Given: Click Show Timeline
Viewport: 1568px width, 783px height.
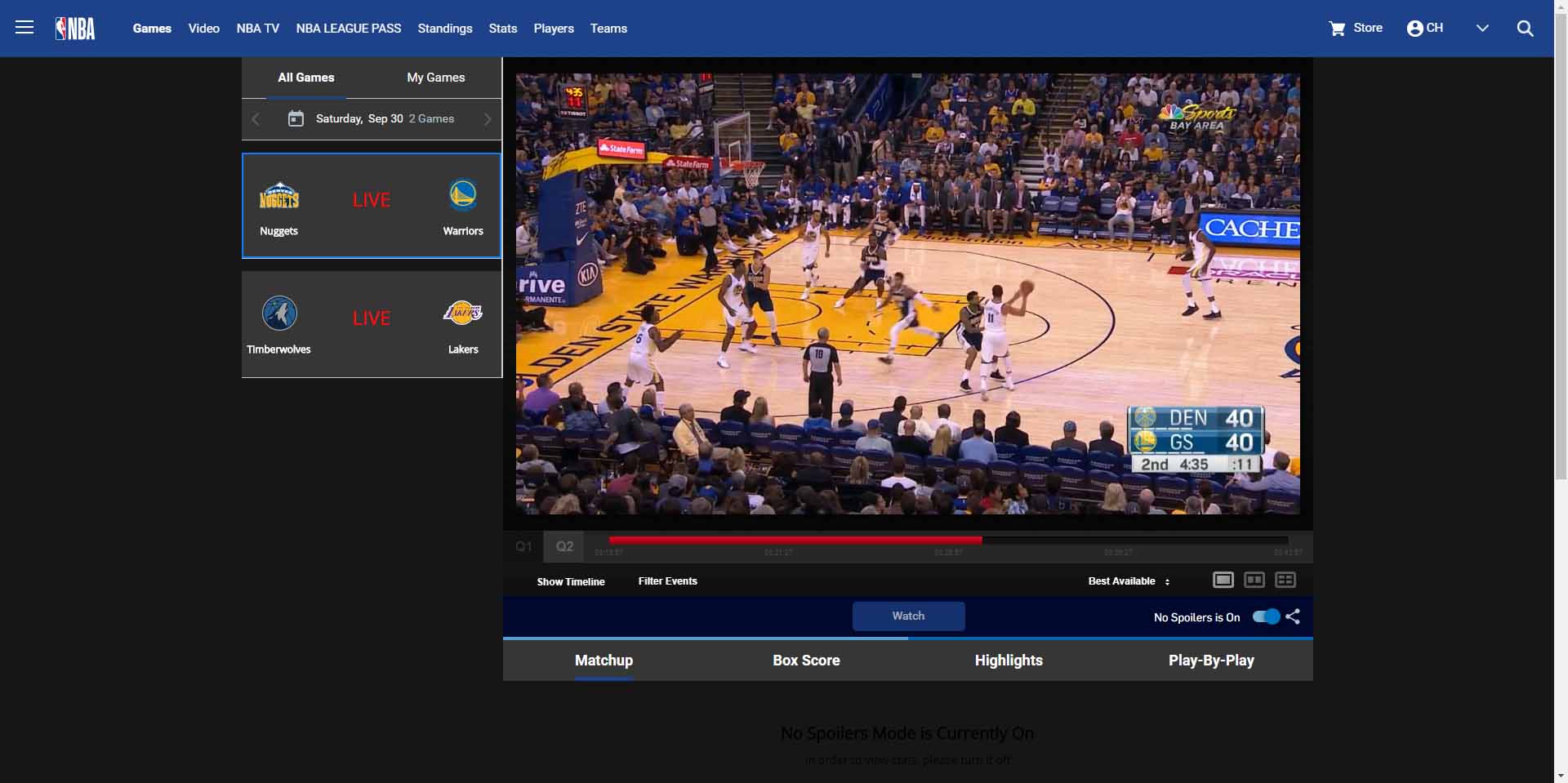Looking at the screenshot, I should click(x=570, y=581).
